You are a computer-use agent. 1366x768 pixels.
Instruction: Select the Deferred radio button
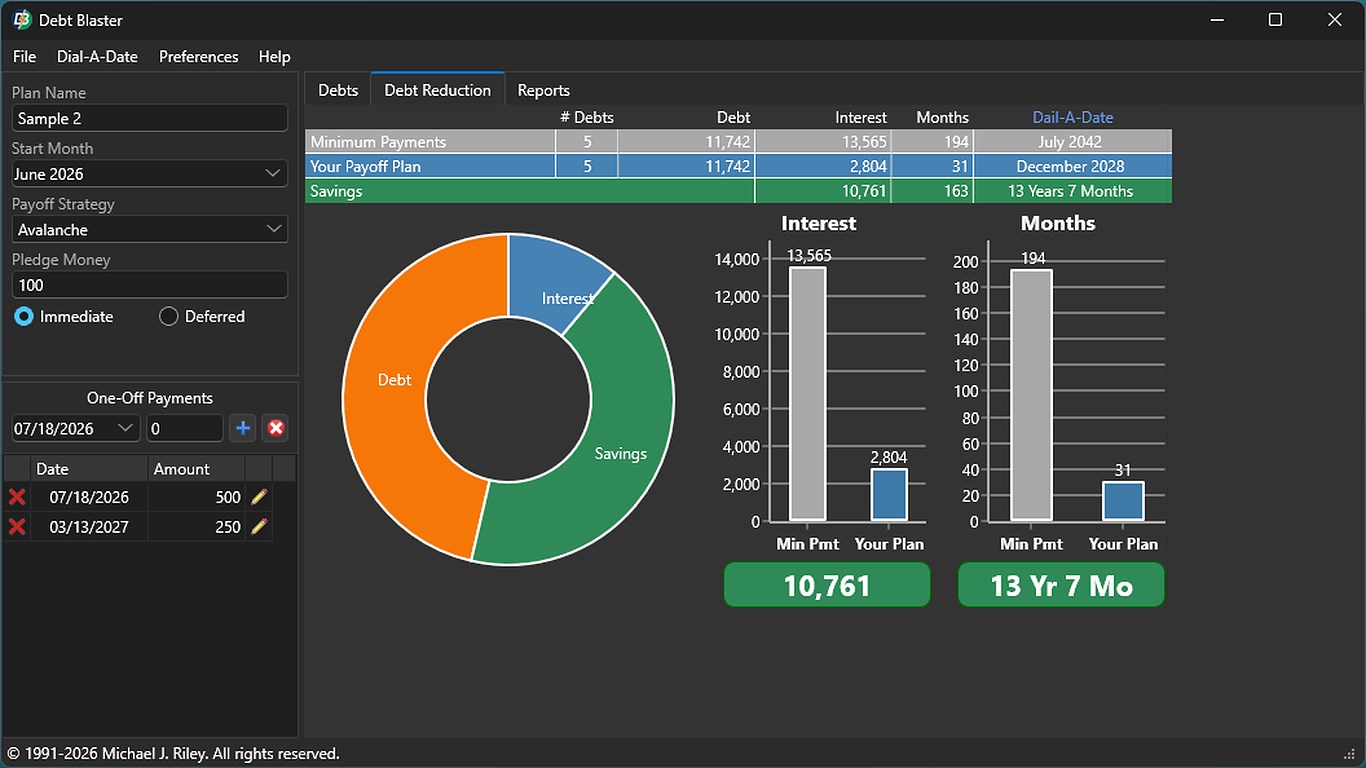pyautogui.click(x=168, y=316)
